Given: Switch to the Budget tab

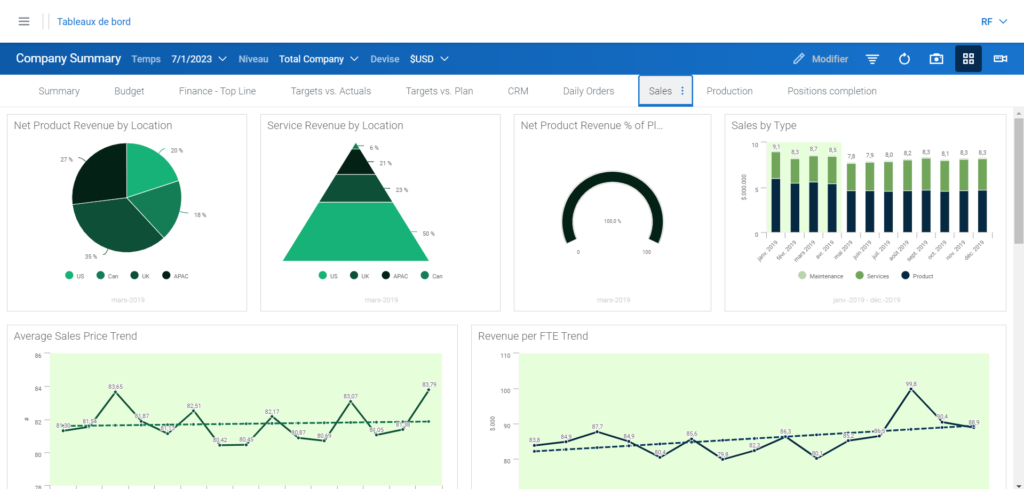Looking at the screenshot, I should (x=129, y=91).
